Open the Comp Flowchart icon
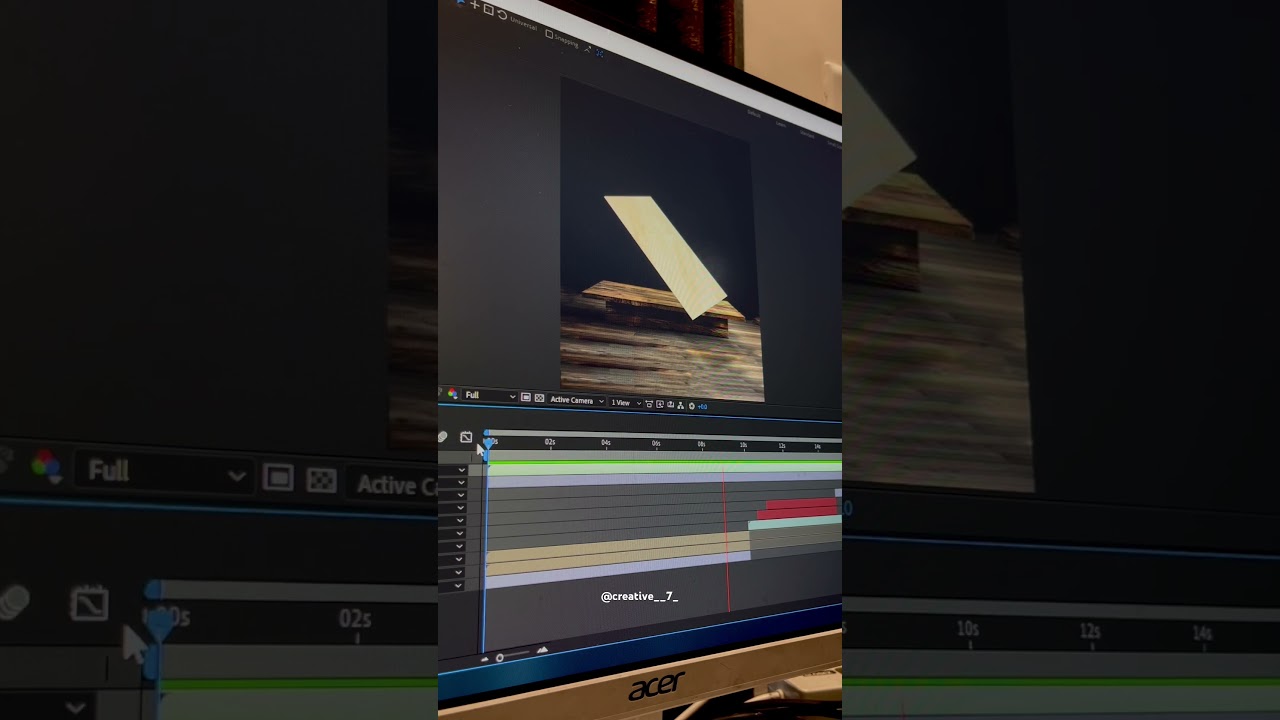 [680, 405]
